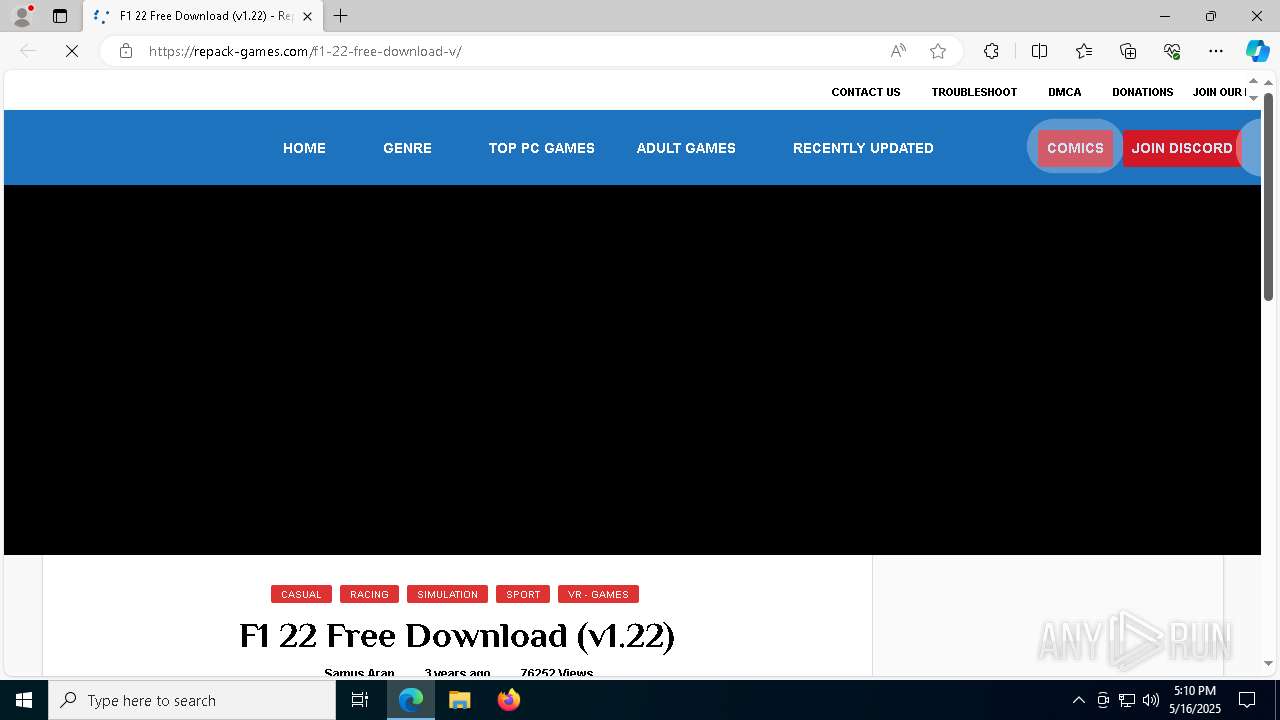1280x720 pixels.
Task: Open the Genre menu
Action: coord(407,148)
